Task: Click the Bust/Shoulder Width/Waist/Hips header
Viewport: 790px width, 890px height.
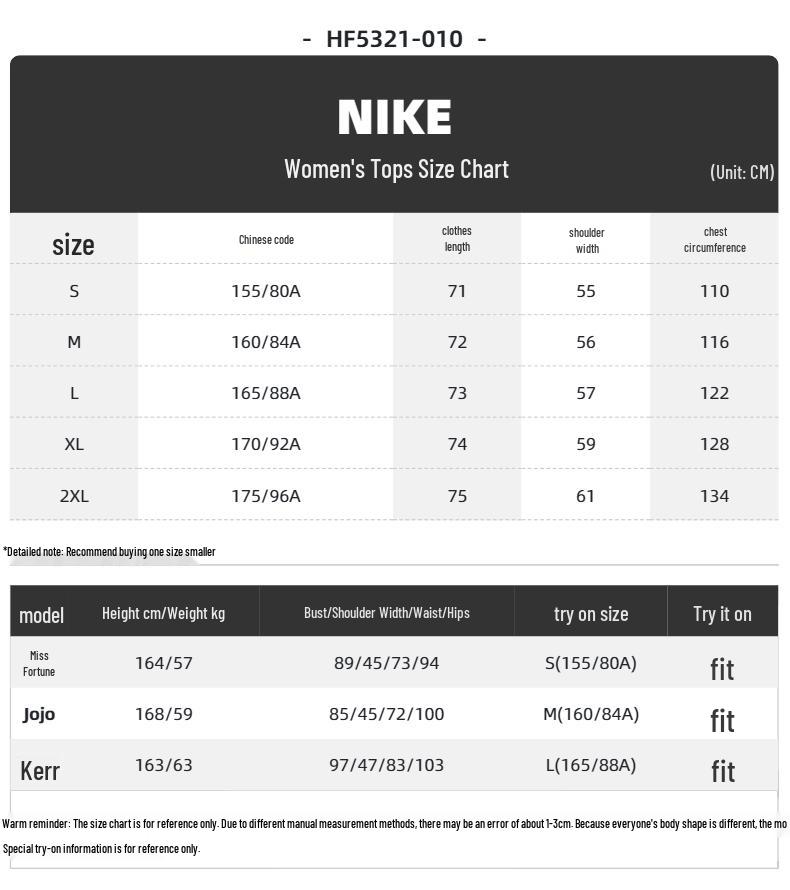Action: 386,613
